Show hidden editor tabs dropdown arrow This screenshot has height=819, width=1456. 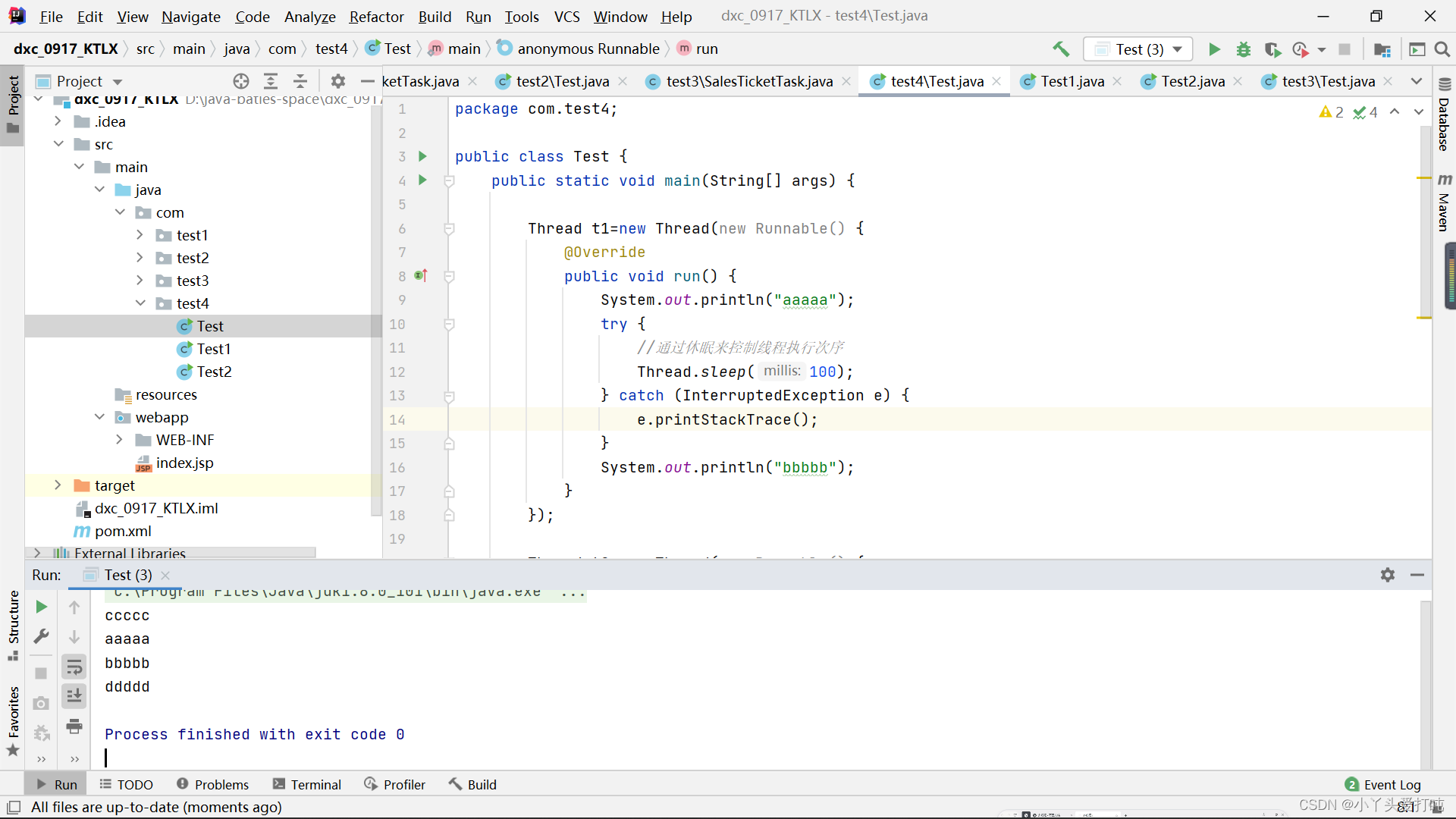coord(1417,81)
